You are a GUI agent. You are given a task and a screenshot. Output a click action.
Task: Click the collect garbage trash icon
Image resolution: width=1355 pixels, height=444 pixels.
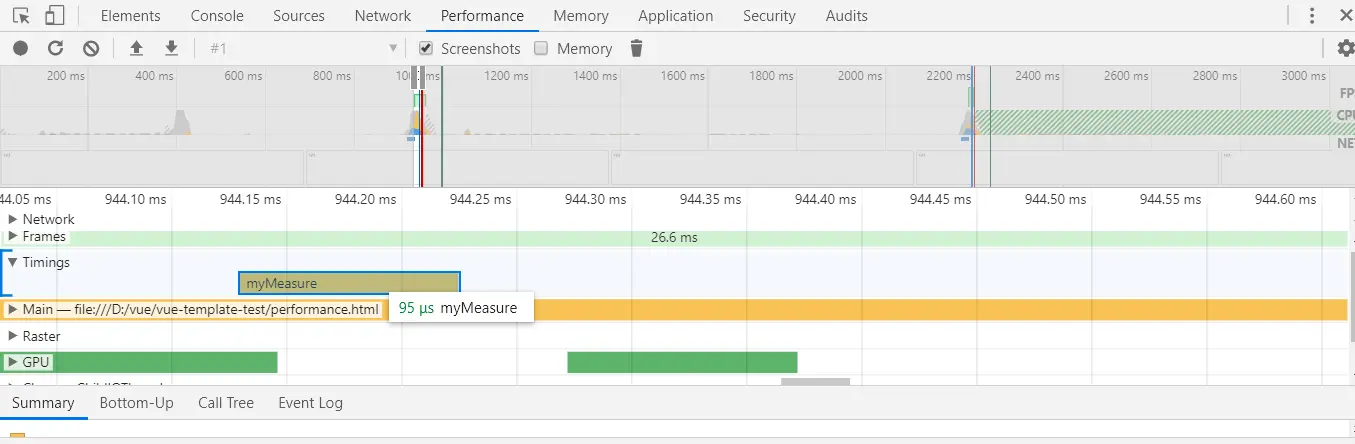point(636,48)
